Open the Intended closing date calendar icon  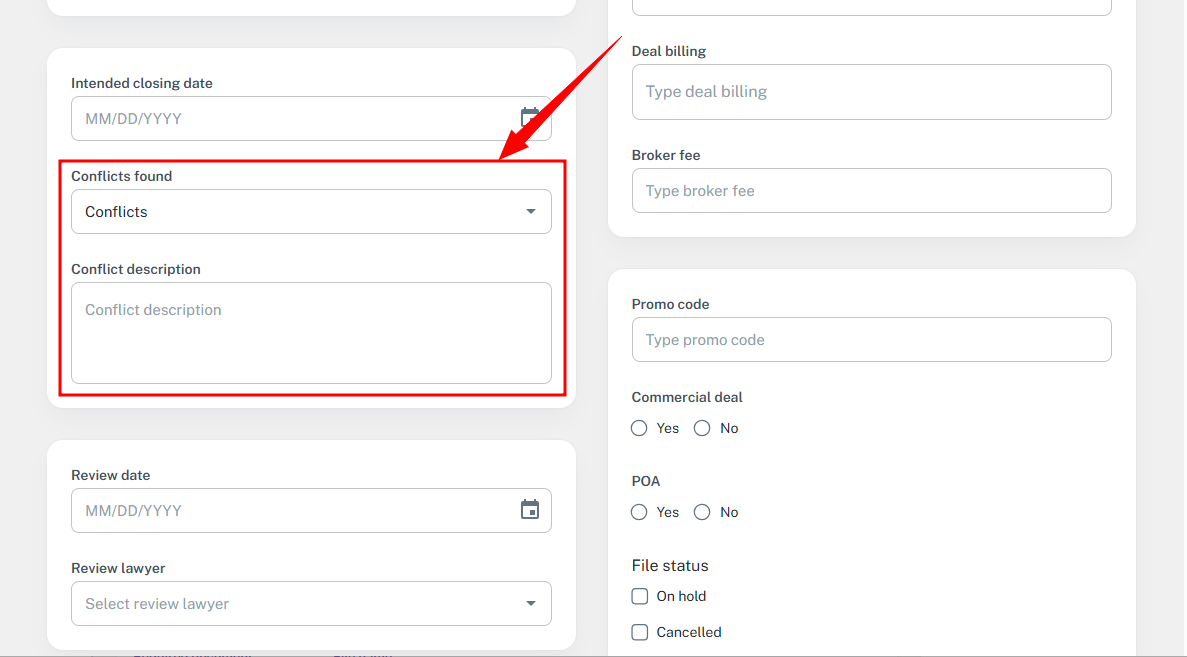(530, 117)
